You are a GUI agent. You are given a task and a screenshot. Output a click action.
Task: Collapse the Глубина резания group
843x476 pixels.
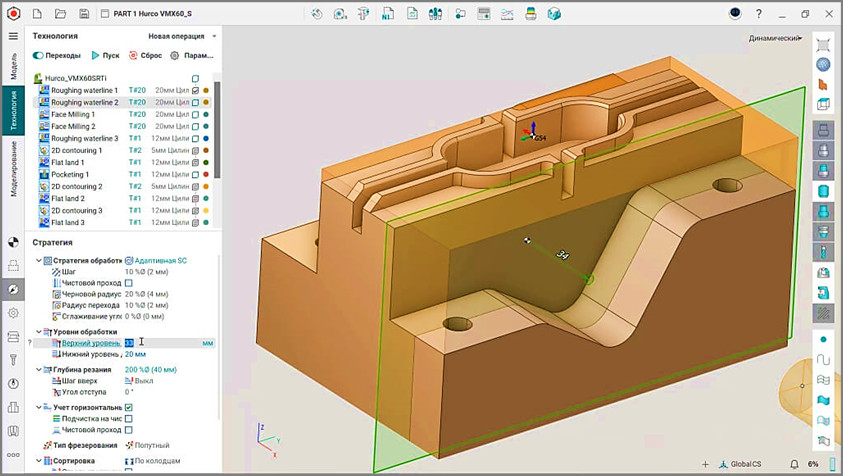[39, 370]
